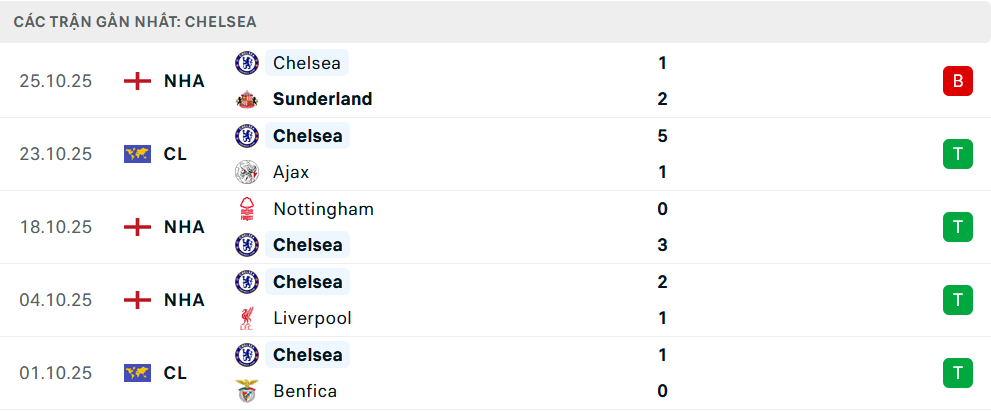The width and height of the screenshot is (991, 411).
Task: Open the Liverpool team link
Action: coord(312,318)
